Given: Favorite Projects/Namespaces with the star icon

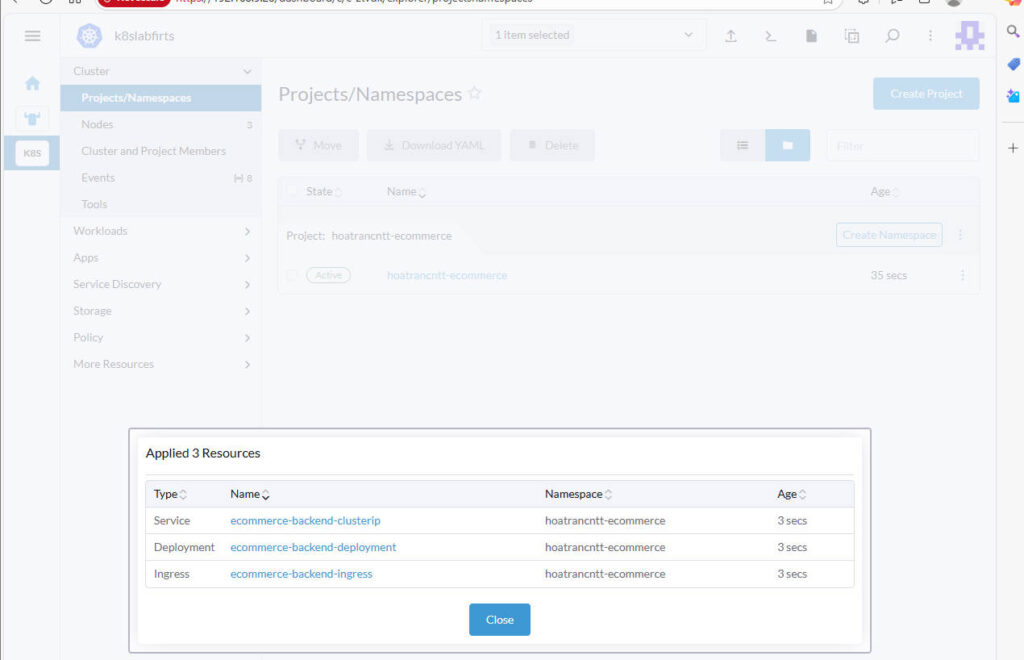Looking at the screenshot, I should click(475, 93).
